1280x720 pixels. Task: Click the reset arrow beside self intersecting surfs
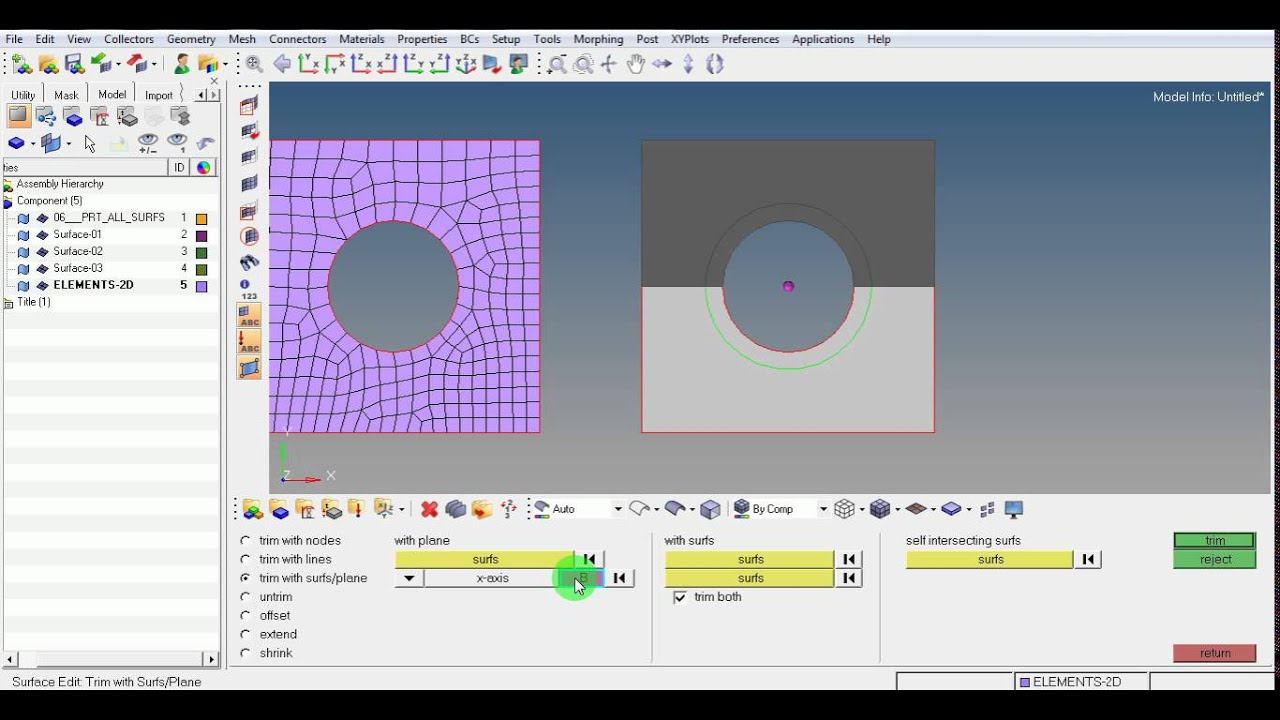tap(1088, 560)
